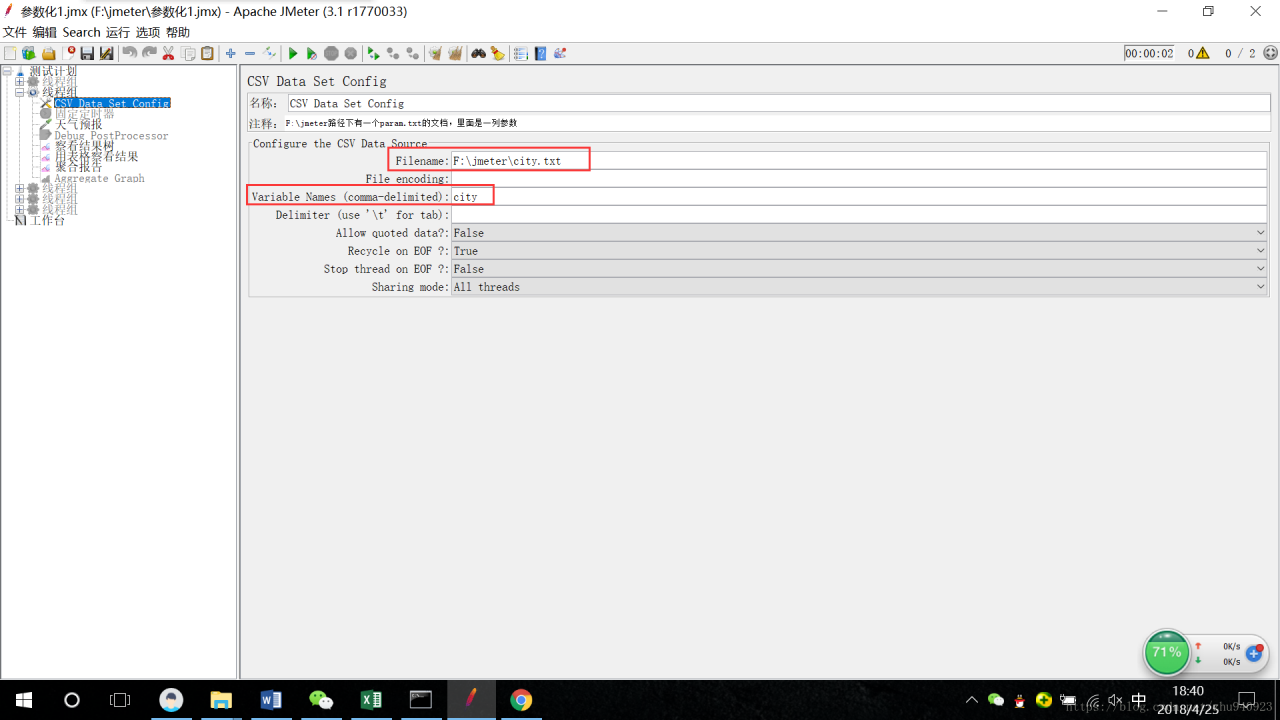Start the test with green play button
Screen dimensions: 1280x720
click(293, 54)
